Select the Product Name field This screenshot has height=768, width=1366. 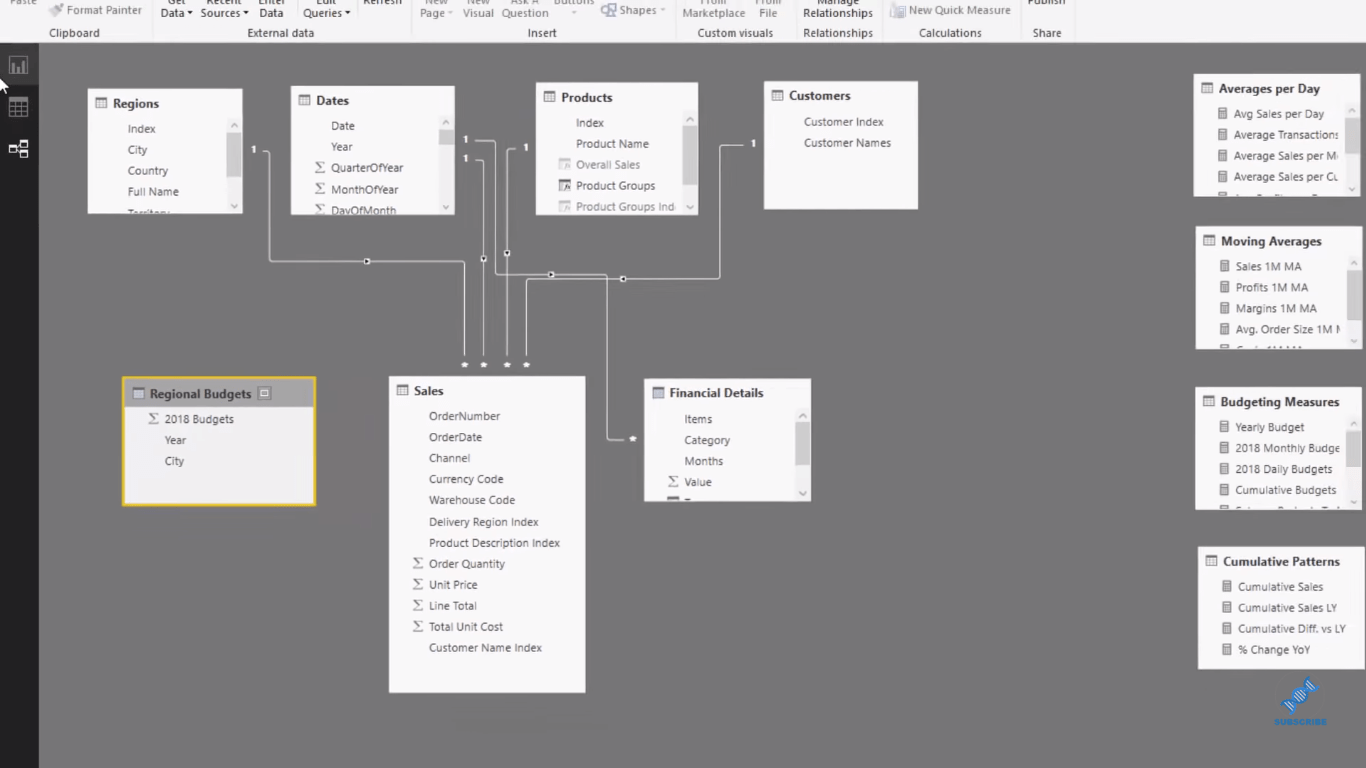pyautogui.click(x=612, y=144)
